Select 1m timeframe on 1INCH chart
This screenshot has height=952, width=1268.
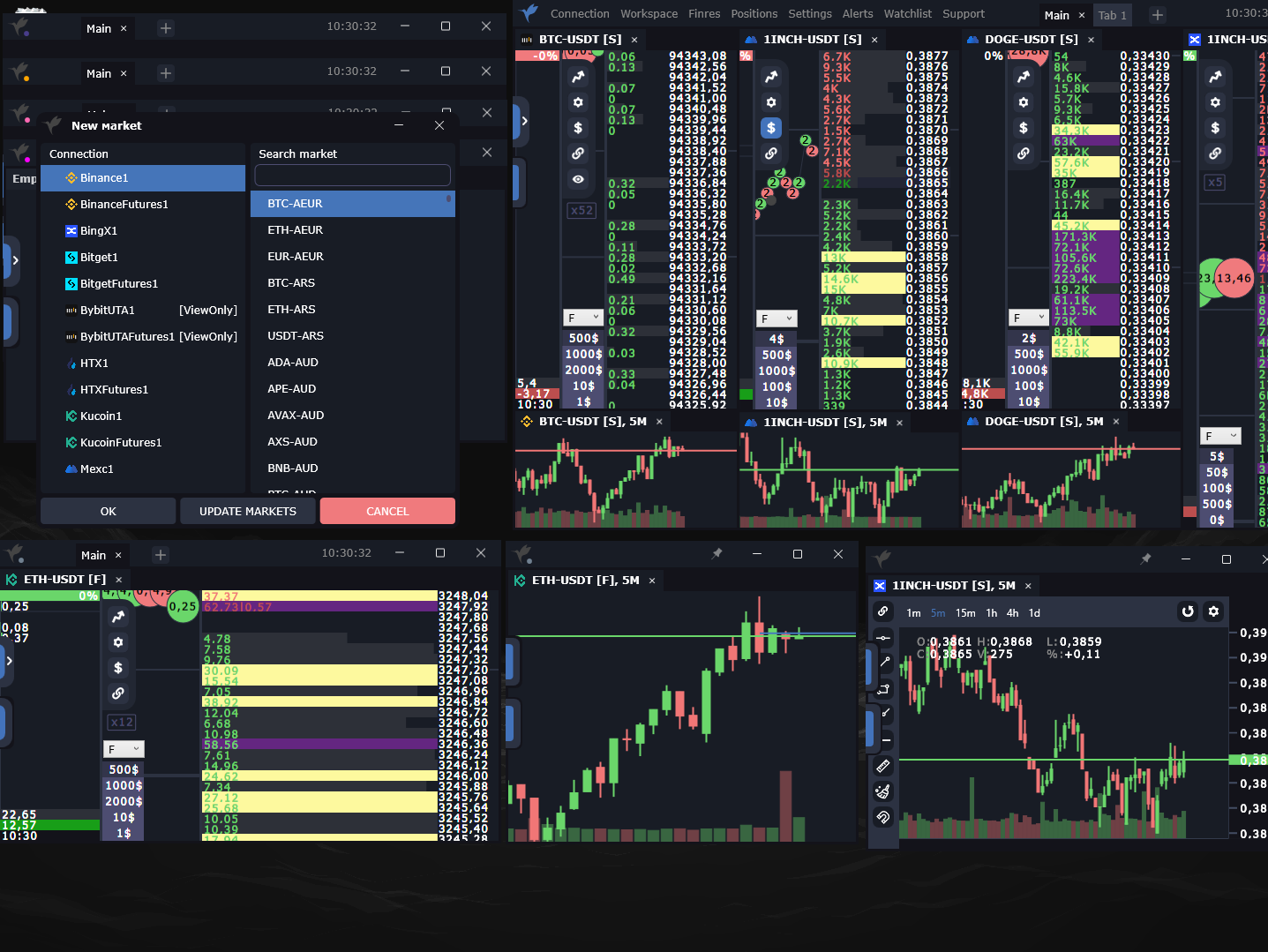point(913,613)
